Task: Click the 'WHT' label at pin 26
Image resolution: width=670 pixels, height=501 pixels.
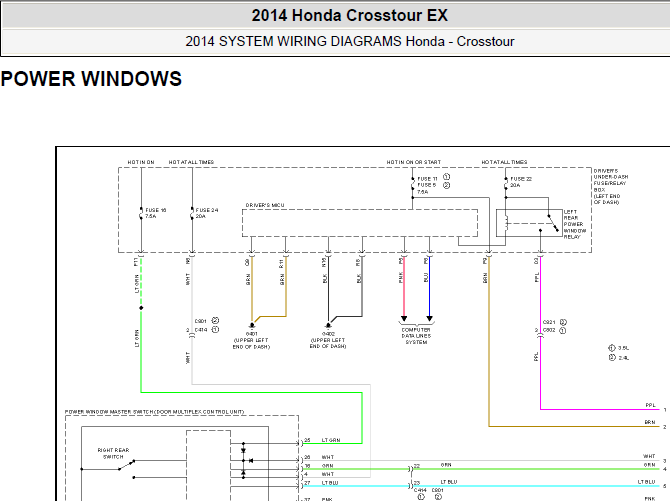Action: (x=328, y=457)
